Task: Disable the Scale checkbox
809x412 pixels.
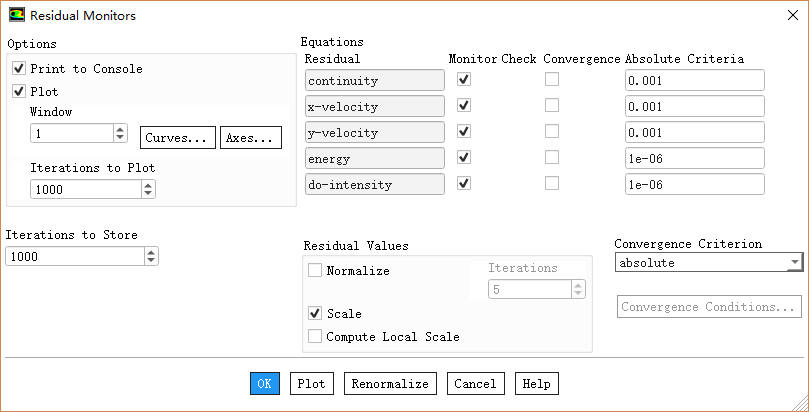Action: pos(316,314)
